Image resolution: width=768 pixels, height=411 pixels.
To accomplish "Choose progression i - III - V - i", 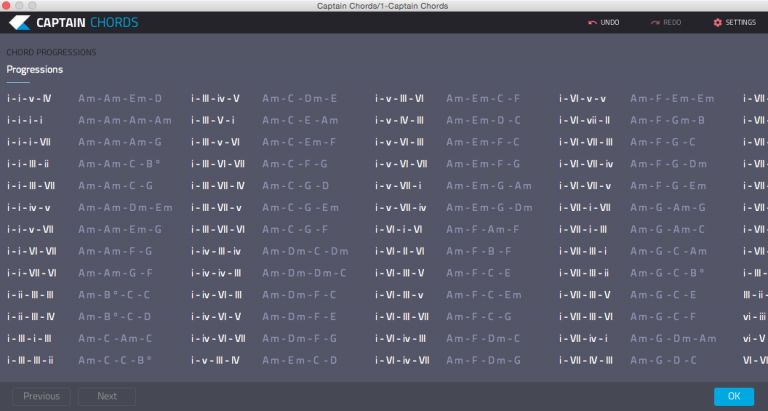I will (x=213, y=121).
